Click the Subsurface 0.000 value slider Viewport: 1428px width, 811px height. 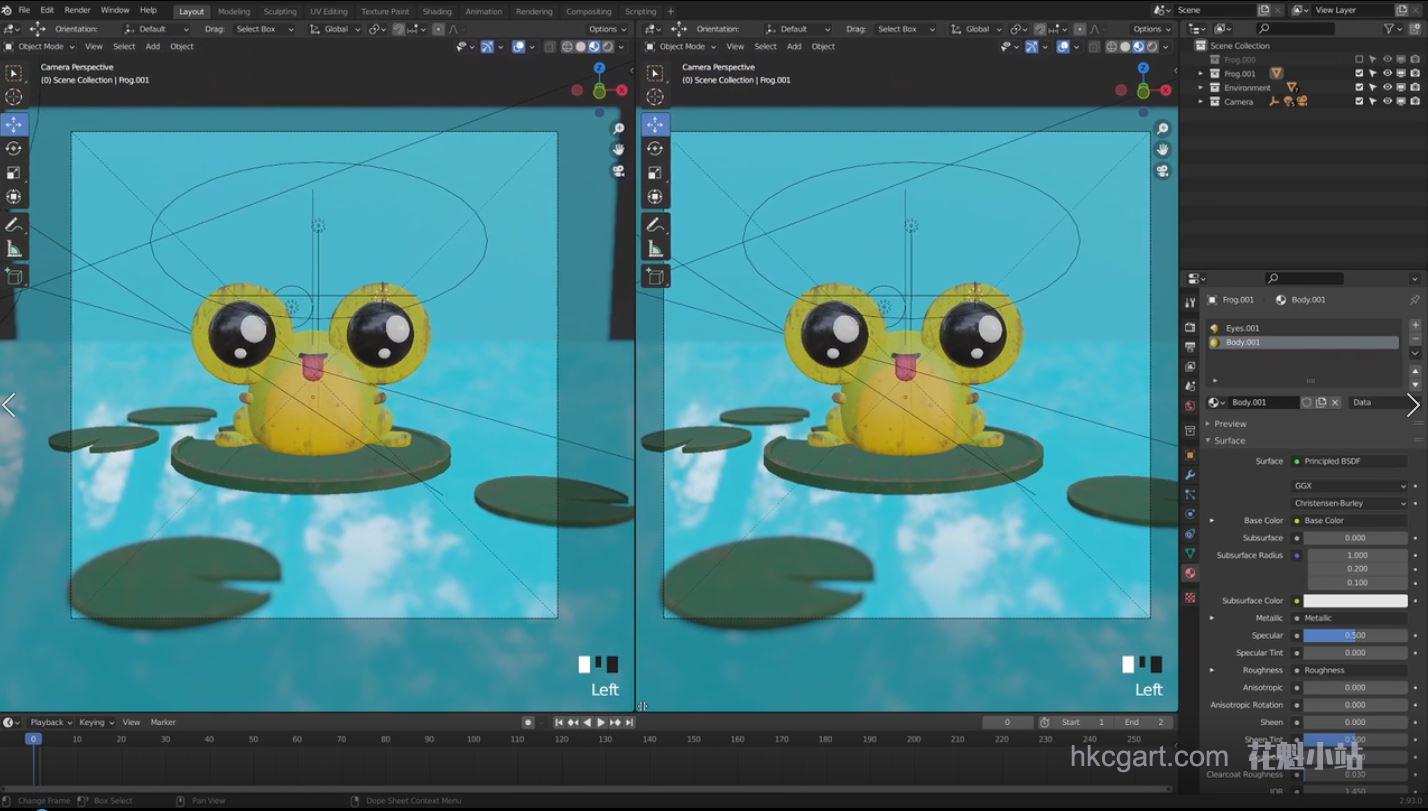point(1355,538)
